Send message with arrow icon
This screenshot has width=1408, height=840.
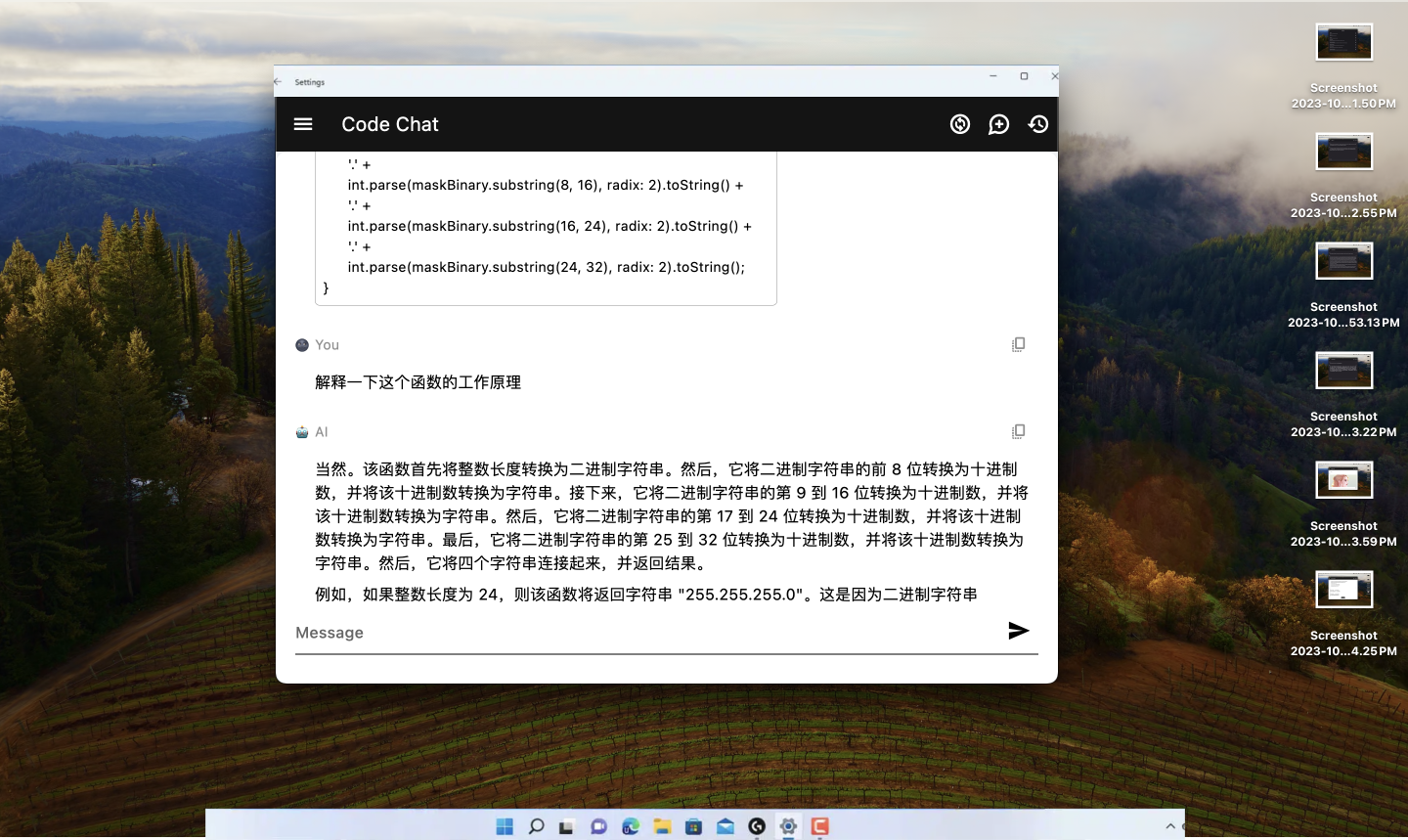[x=1019, y=631]
